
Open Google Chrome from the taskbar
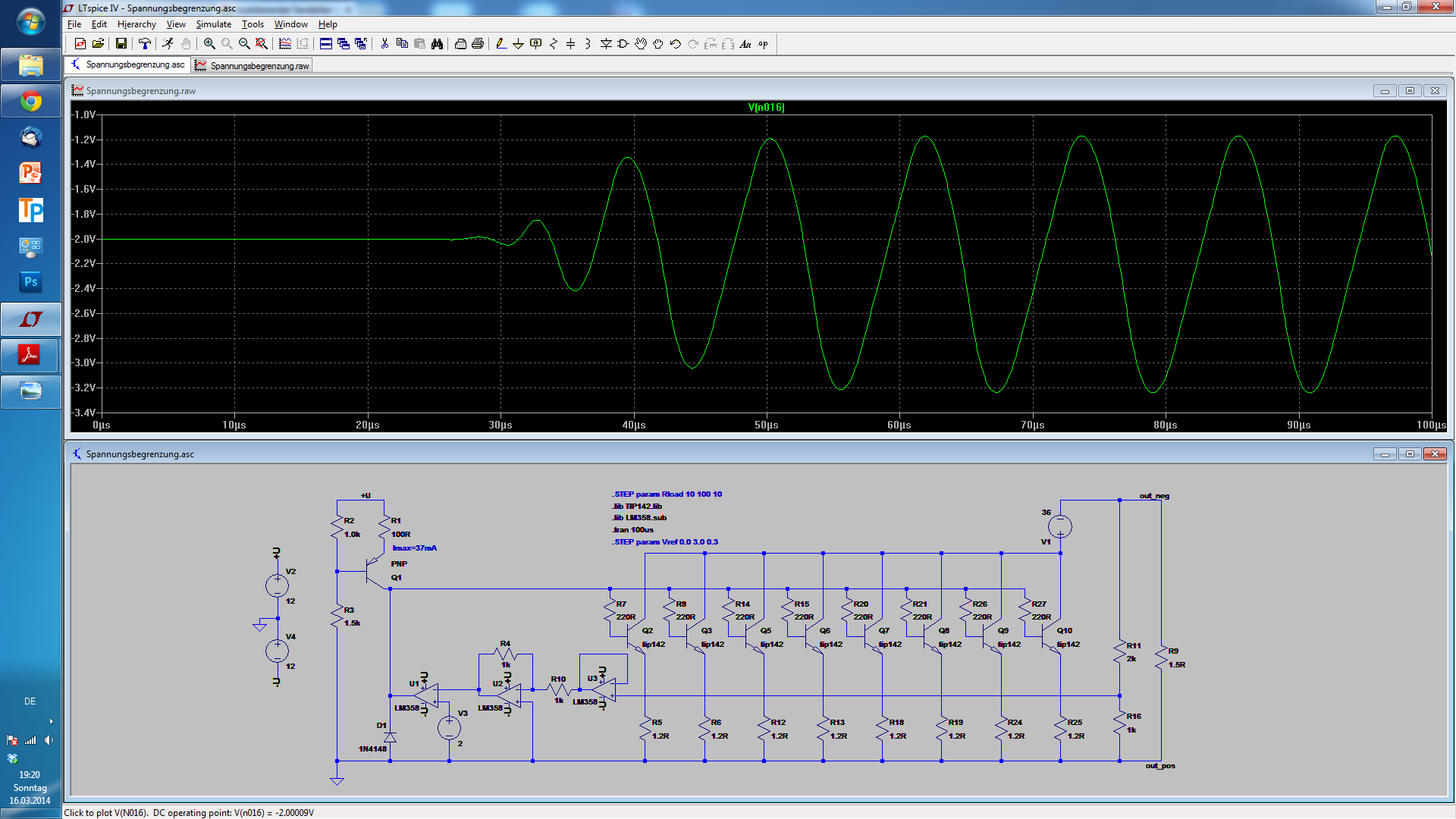pyautogui.click(x=30, y=101)
